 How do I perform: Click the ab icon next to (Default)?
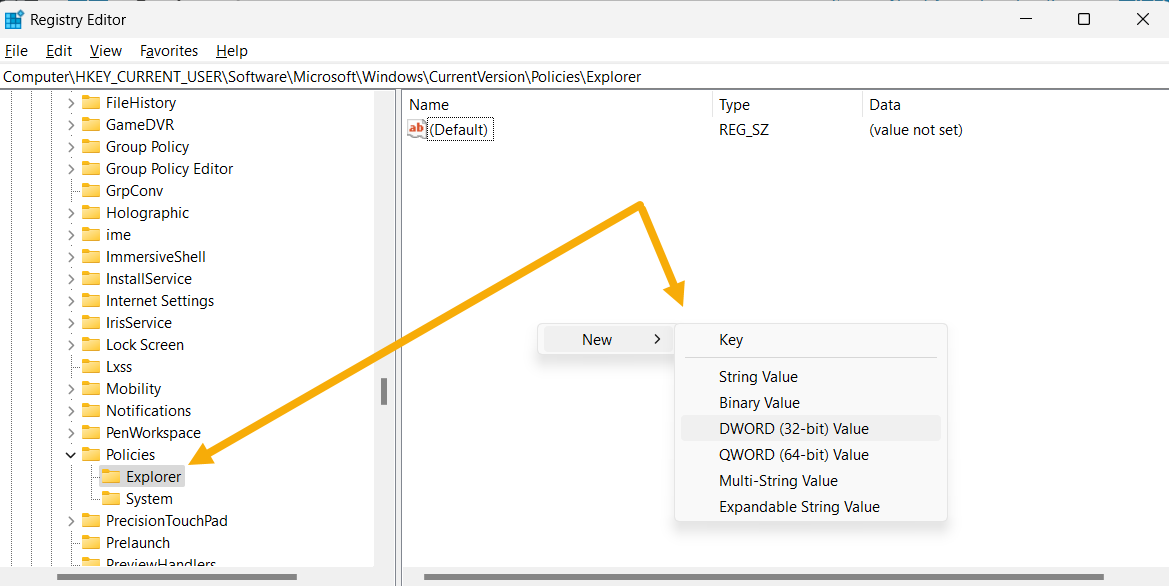coord(415,129)
